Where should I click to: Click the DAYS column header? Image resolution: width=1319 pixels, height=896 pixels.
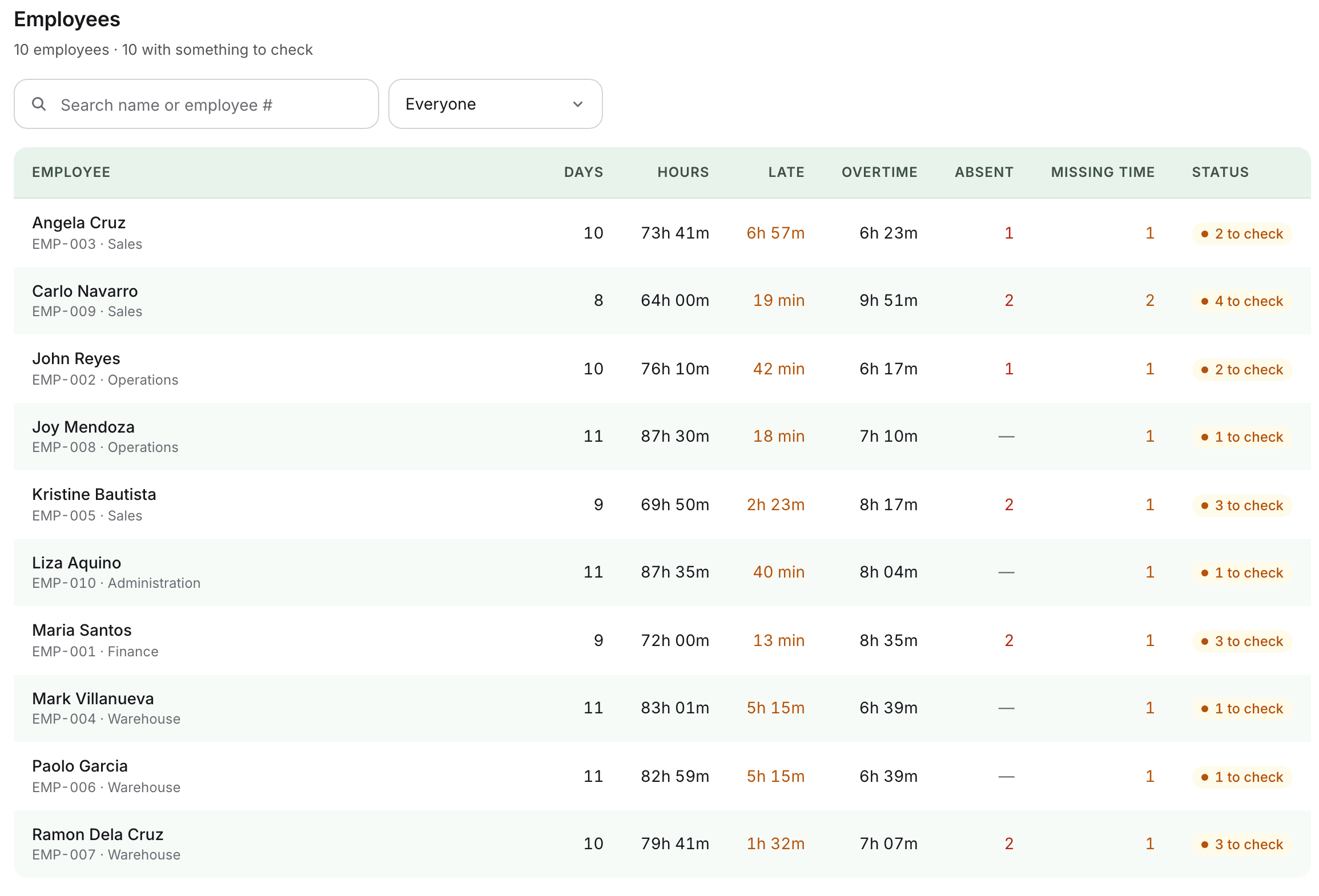584,172
